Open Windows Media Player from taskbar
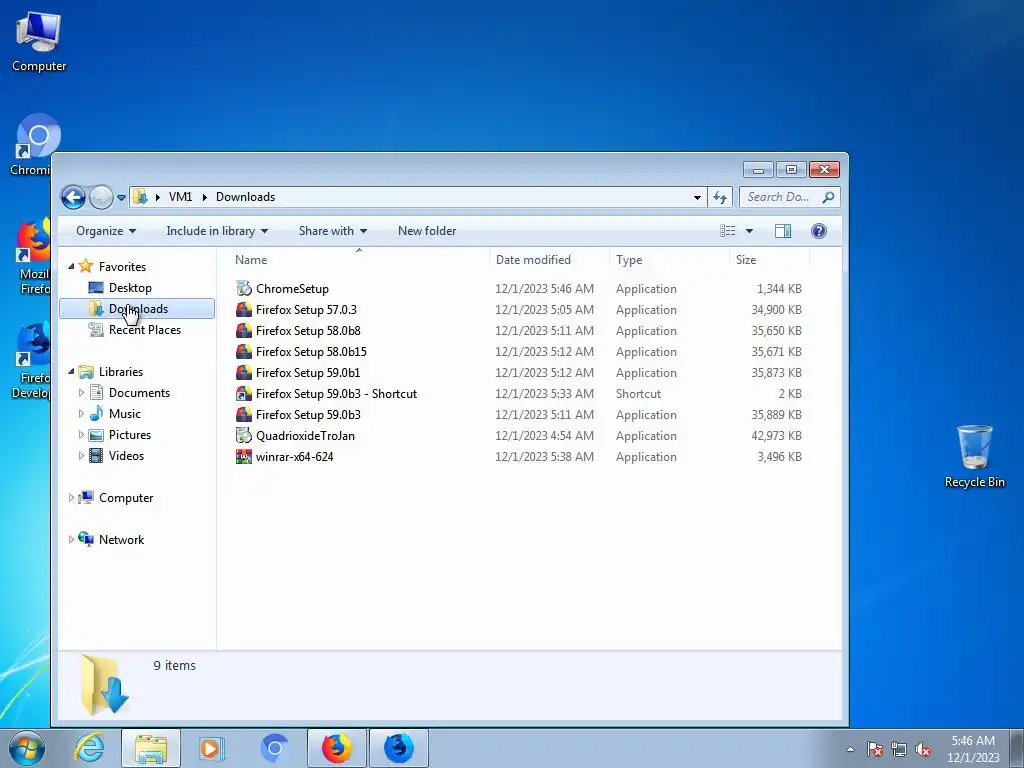The image size is (1024, 768). coord(211,748)
